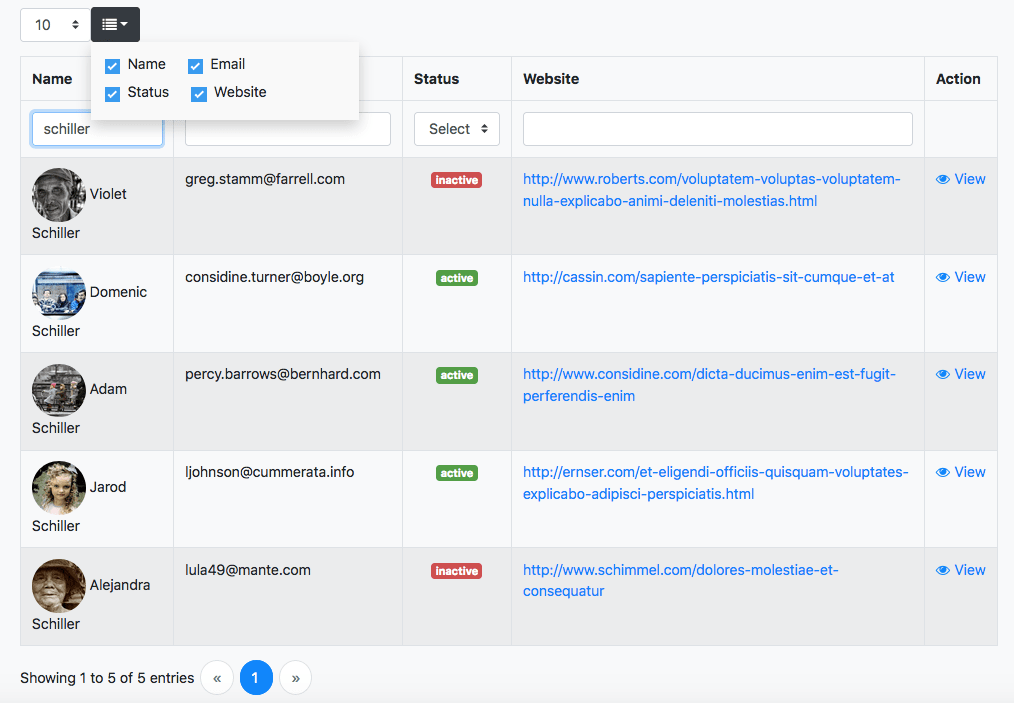The width and height of the screenshot is (1014, 703).
Task: Click the Website column header
Action: [551, 79]
